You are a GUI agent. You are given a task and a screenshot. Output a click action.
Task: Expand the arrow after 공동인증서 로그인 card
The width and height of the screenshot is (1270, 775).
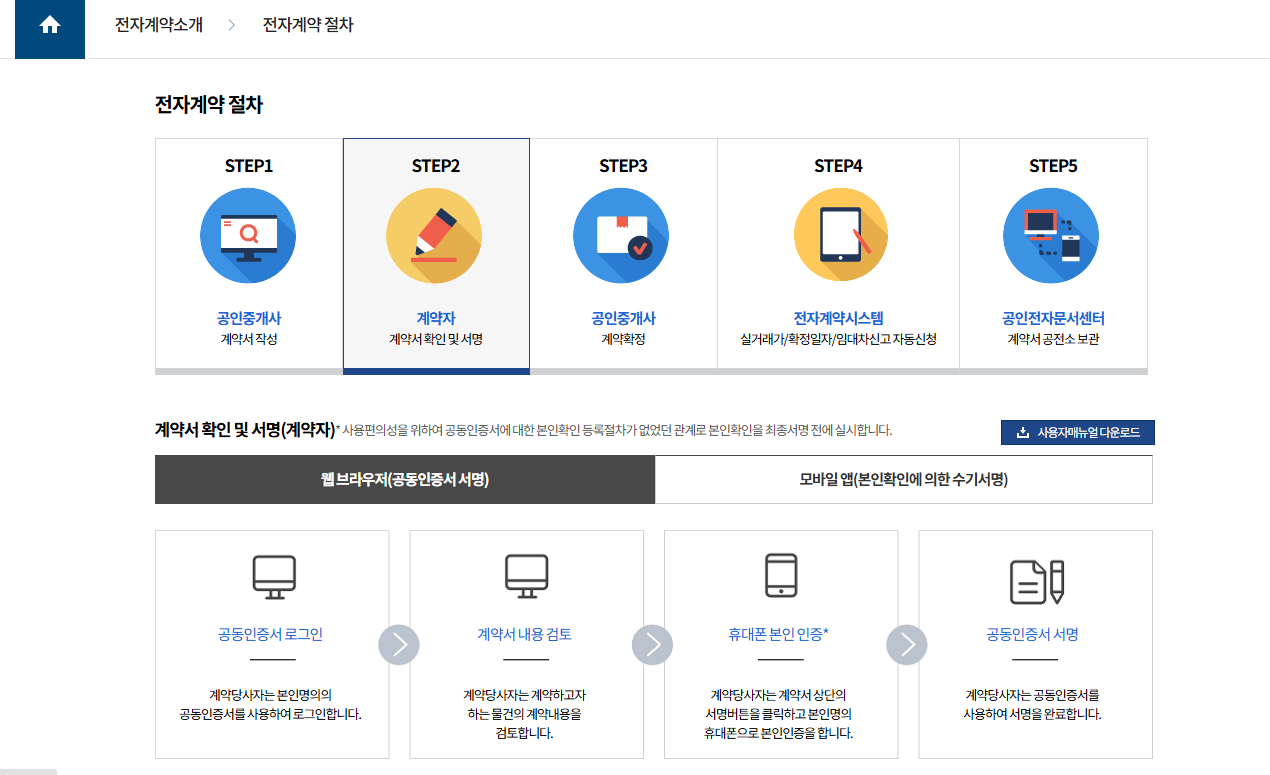click(x=399, y=644)
